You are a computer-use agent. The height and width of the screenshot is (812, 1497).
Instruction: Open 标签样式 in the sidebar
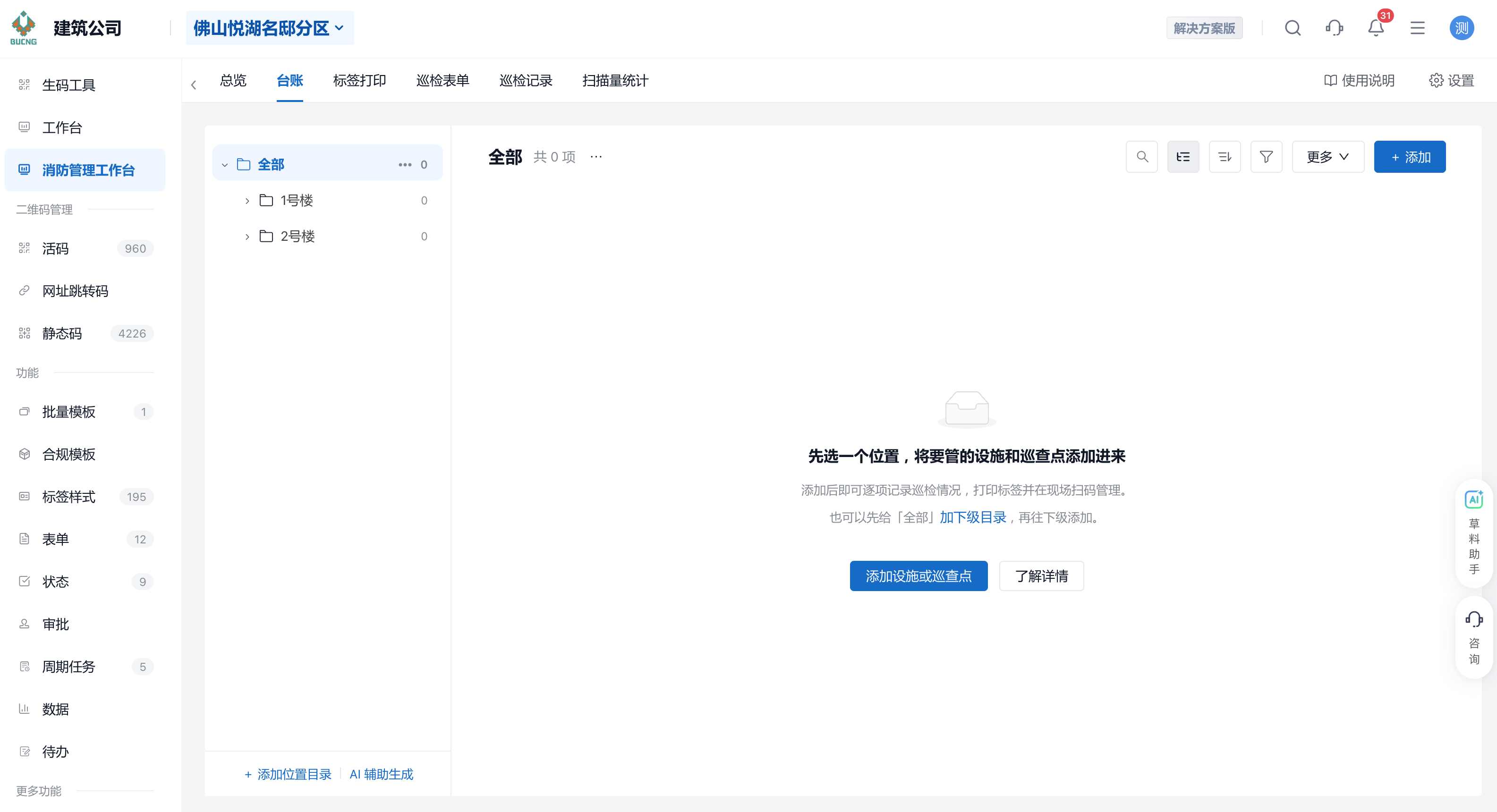pos(85,497)
